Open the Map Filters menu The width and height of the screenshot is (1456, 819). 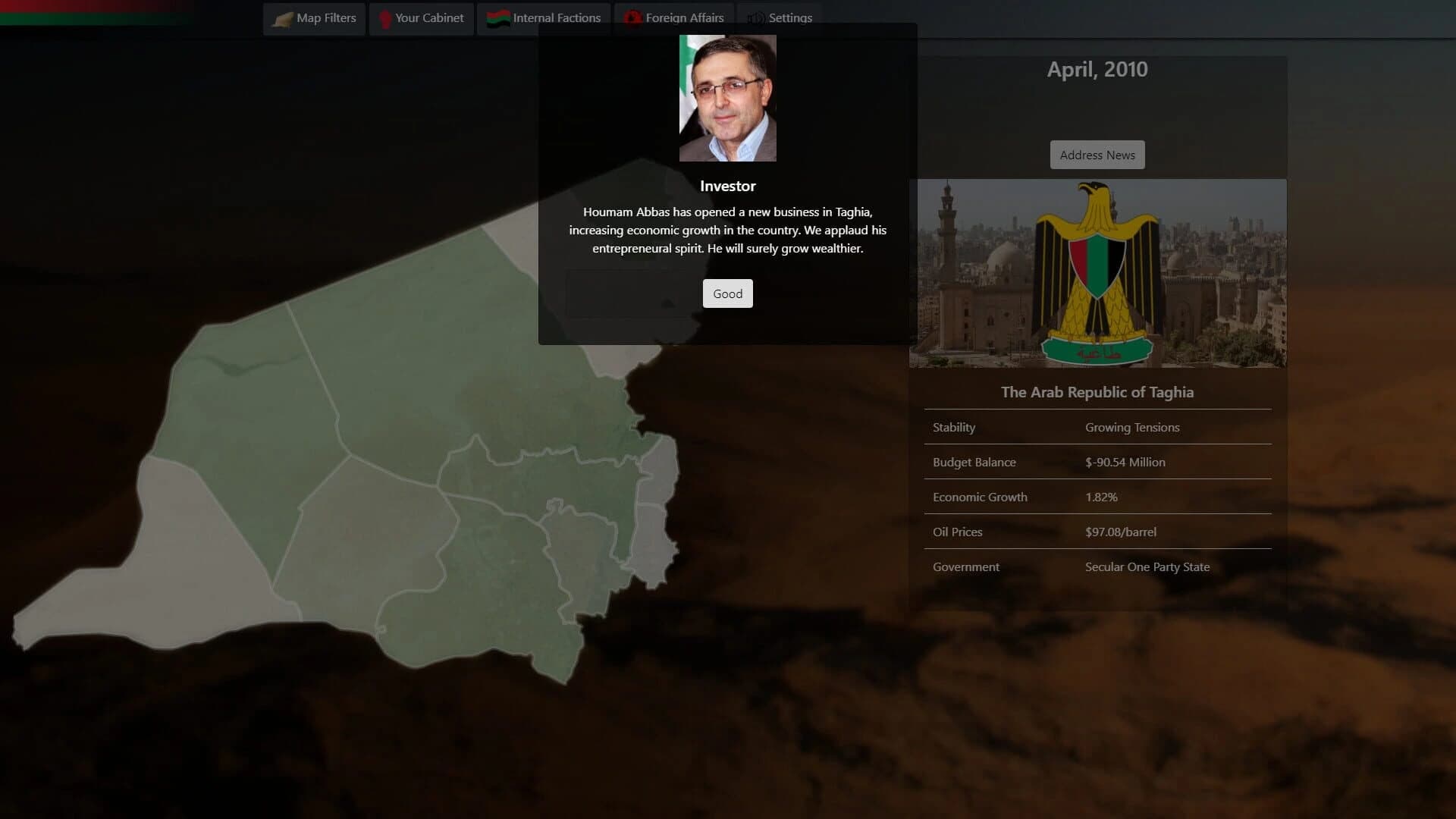click(x=314, y=18)
